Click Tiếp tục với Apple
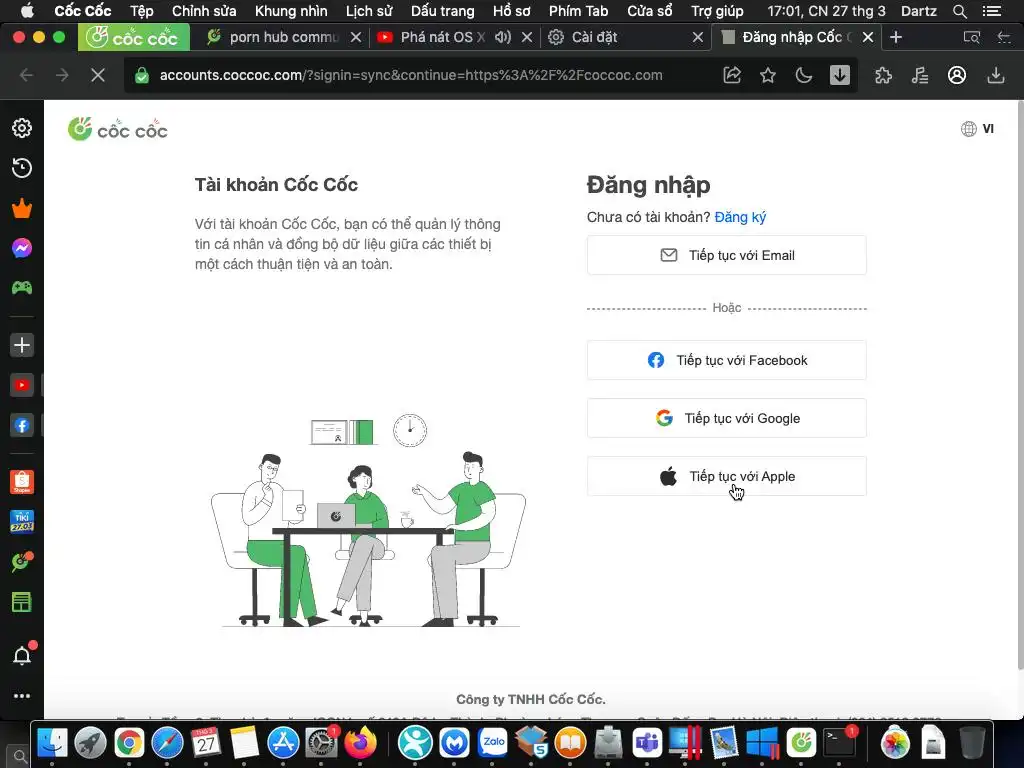1024x768 pixels. point(727,476)
